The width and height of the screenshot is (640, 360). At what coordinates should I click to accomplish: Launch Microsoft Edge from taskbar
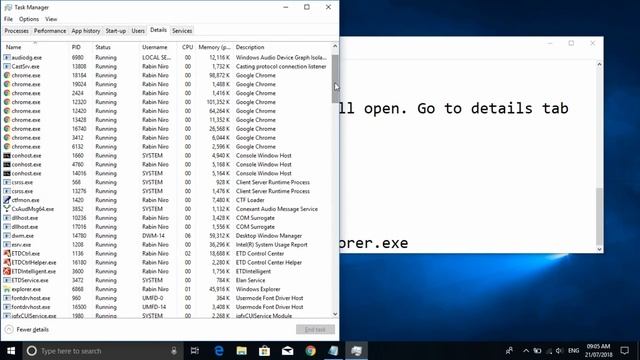219,351
